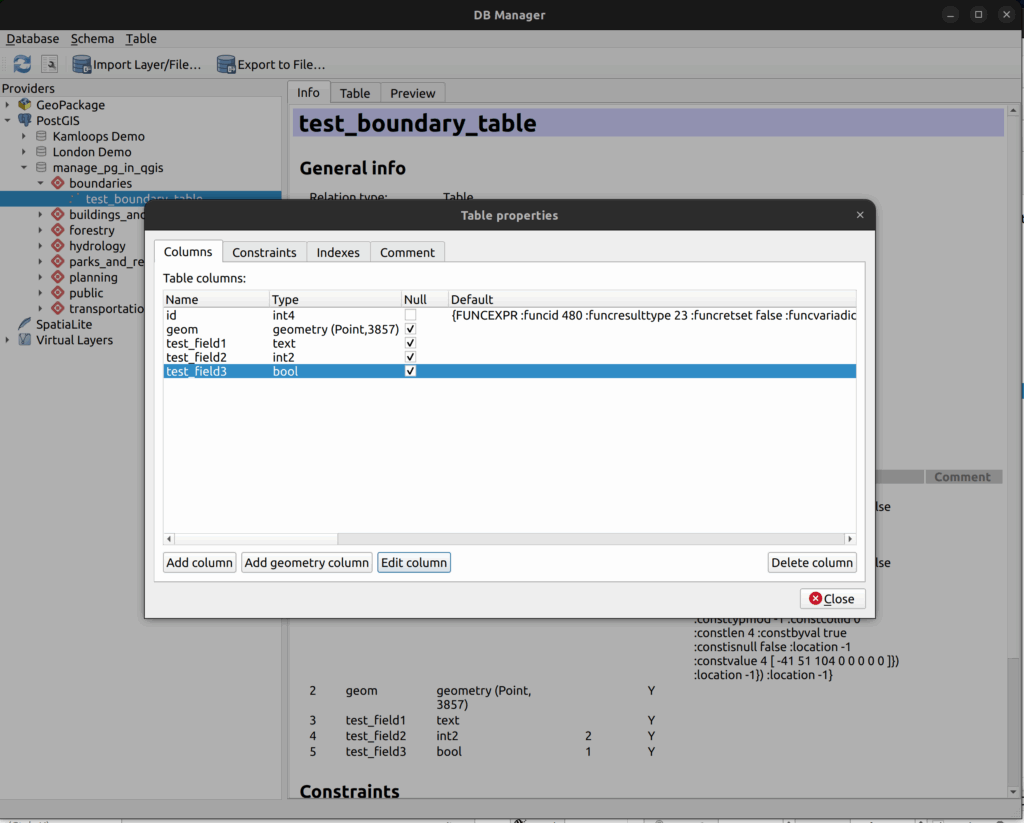Click the Export to File icon
Image resolution: width=1024 pixels, height=823 pixels.
pos(226,65)
